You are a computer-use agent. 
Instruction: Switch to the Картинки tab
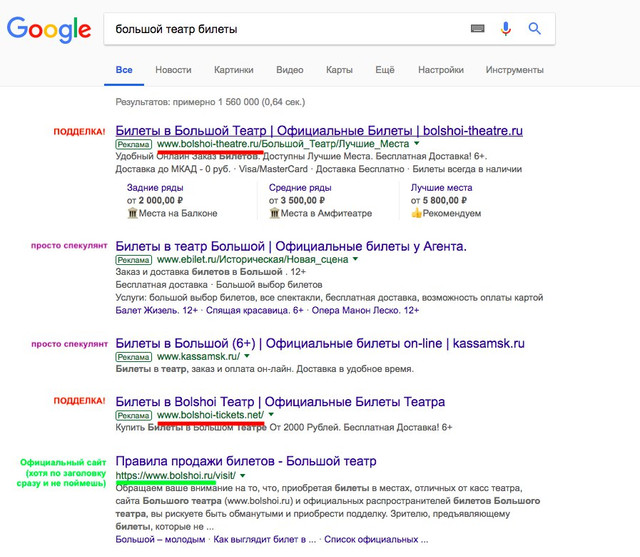pos(234,70)
